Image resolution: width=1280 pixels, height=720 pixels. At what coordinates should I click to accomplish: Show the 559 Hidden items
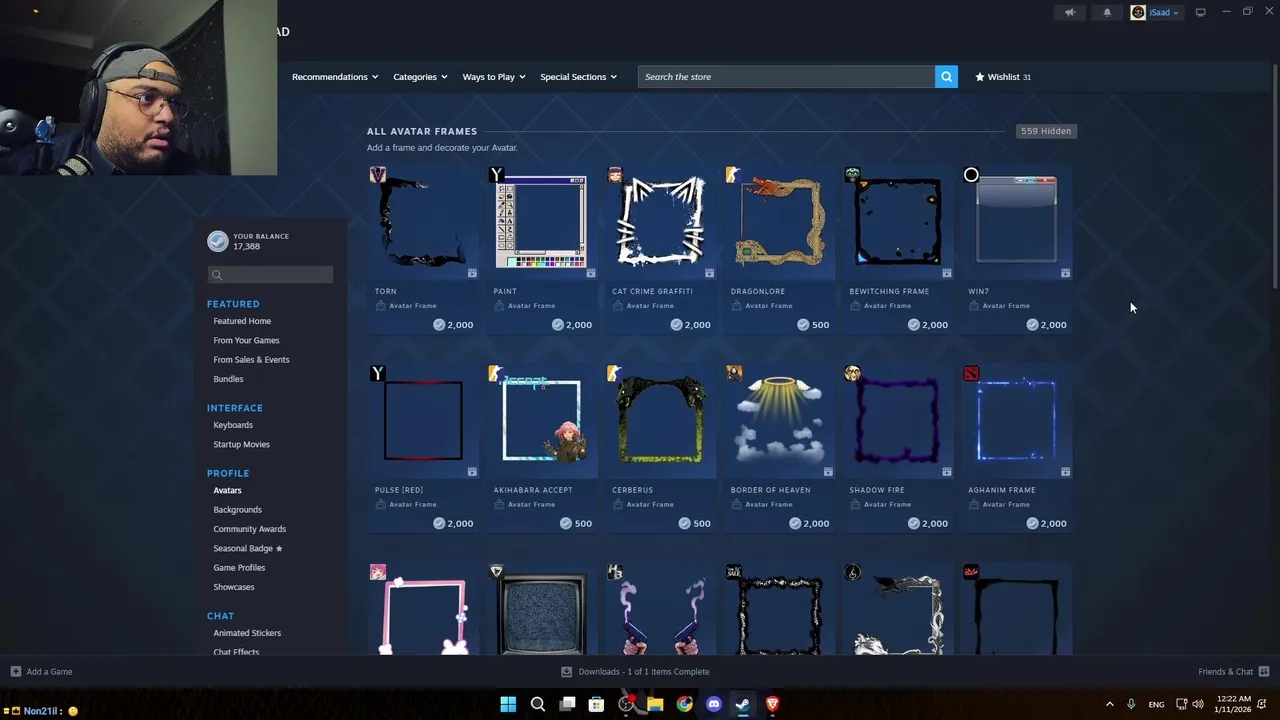tap(1046, 131)
